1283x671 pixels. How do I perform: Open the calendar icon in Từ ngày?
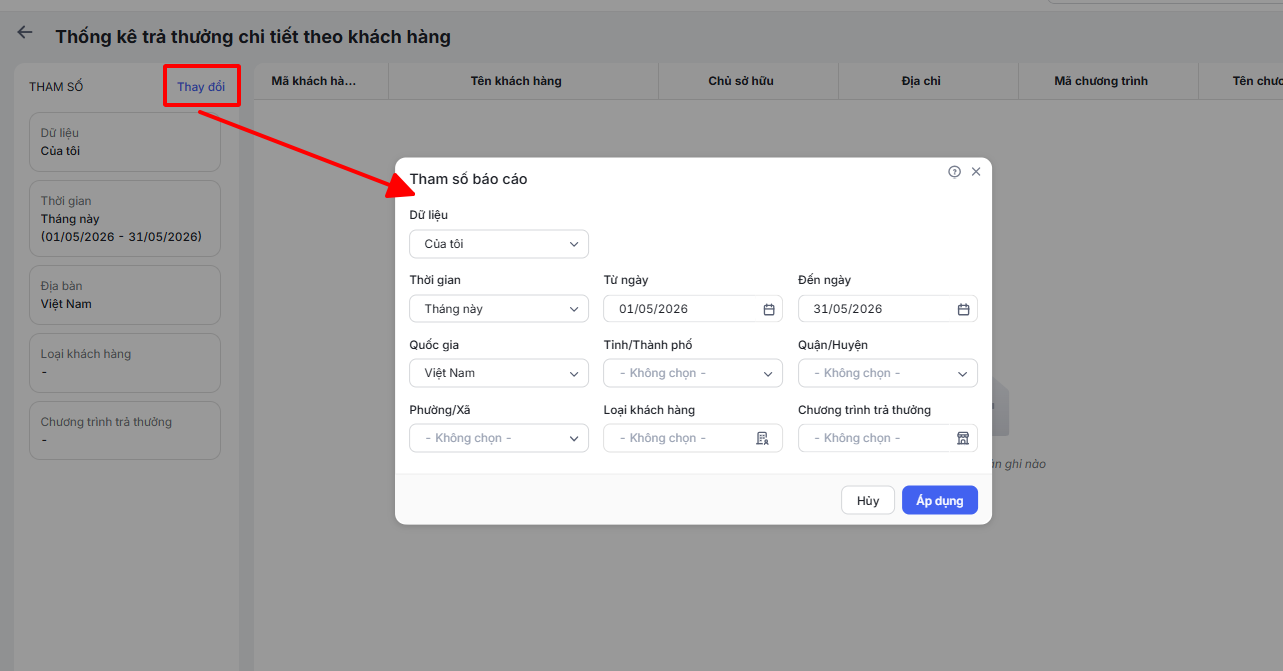coord(769,309)
